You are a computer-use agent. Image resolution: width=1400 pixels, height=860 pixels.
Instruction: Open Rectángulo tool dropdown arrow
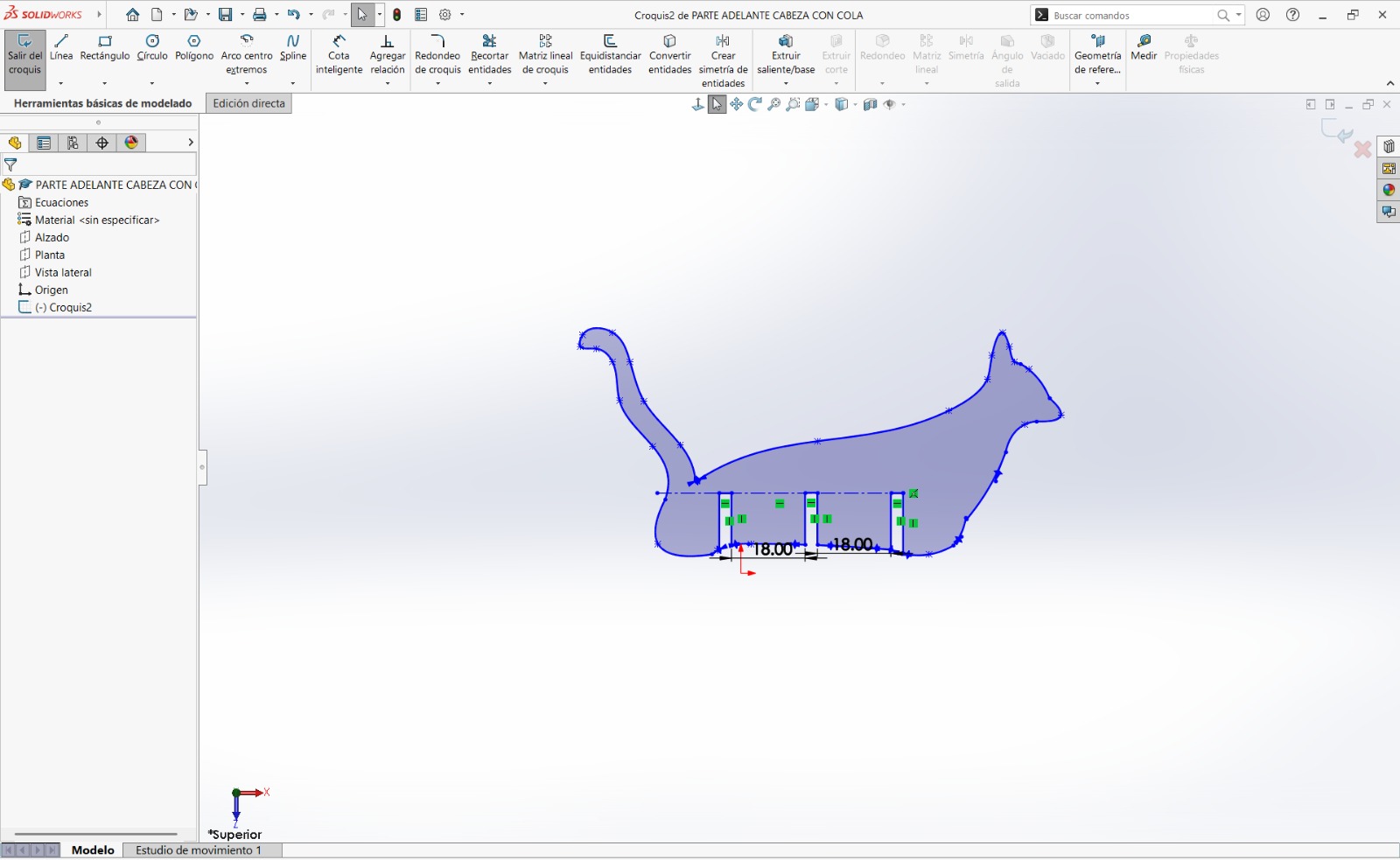coord(105,83)
